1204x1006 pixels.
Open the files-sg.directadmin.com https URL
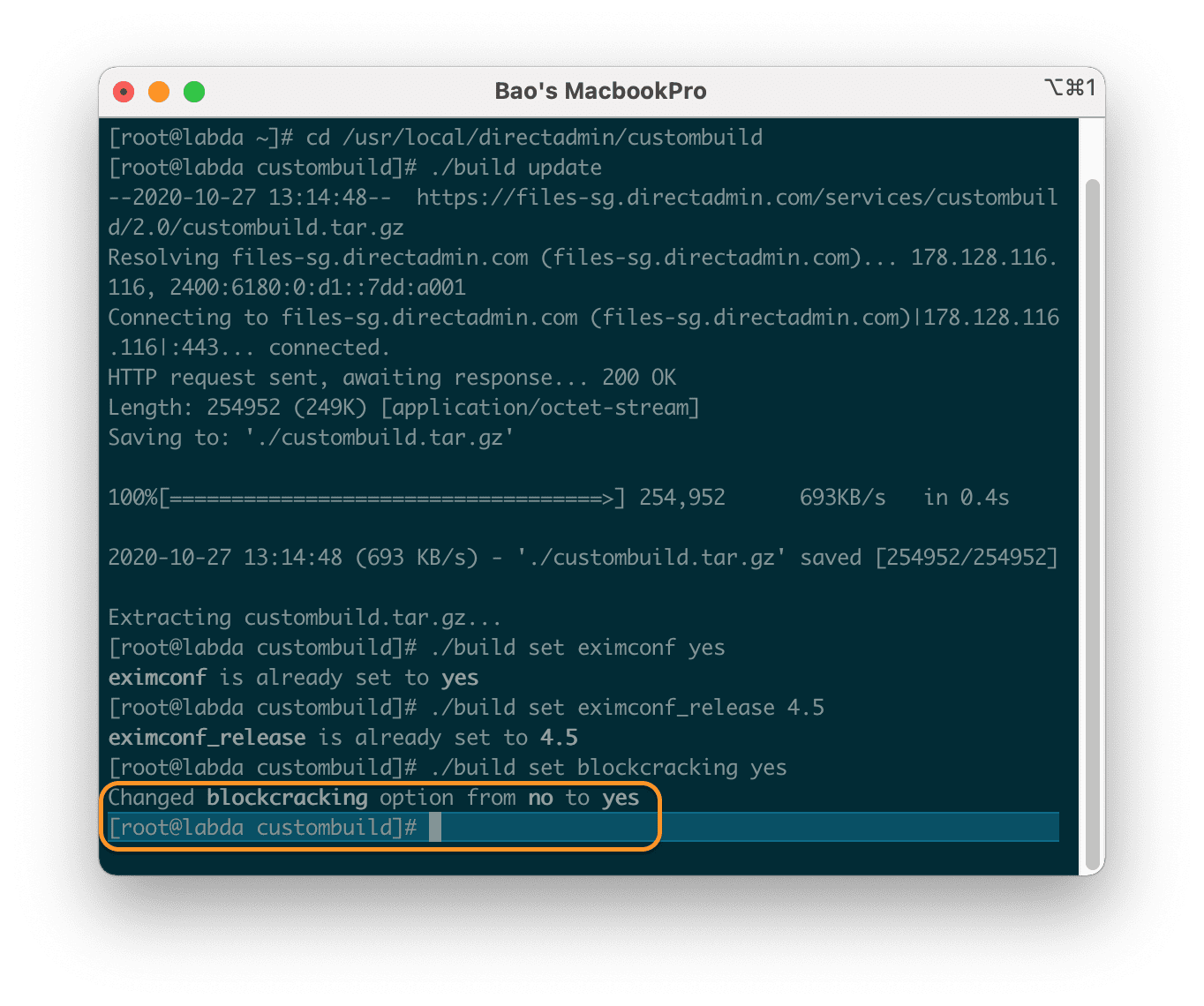tap(736, 198)
